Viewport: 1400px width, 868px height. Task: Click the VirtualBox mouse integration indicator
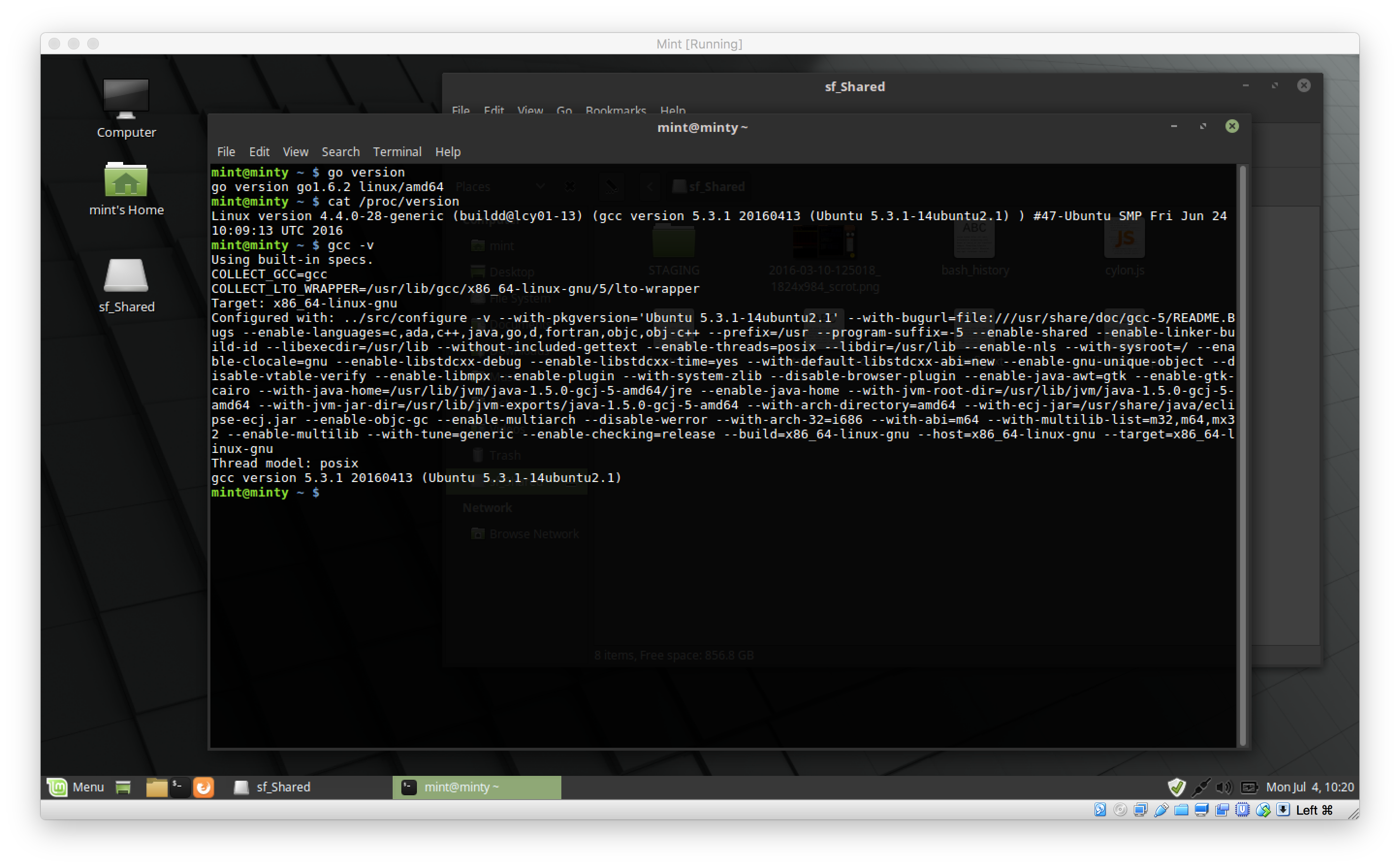pyautogui.click(x=1263, y=810)
